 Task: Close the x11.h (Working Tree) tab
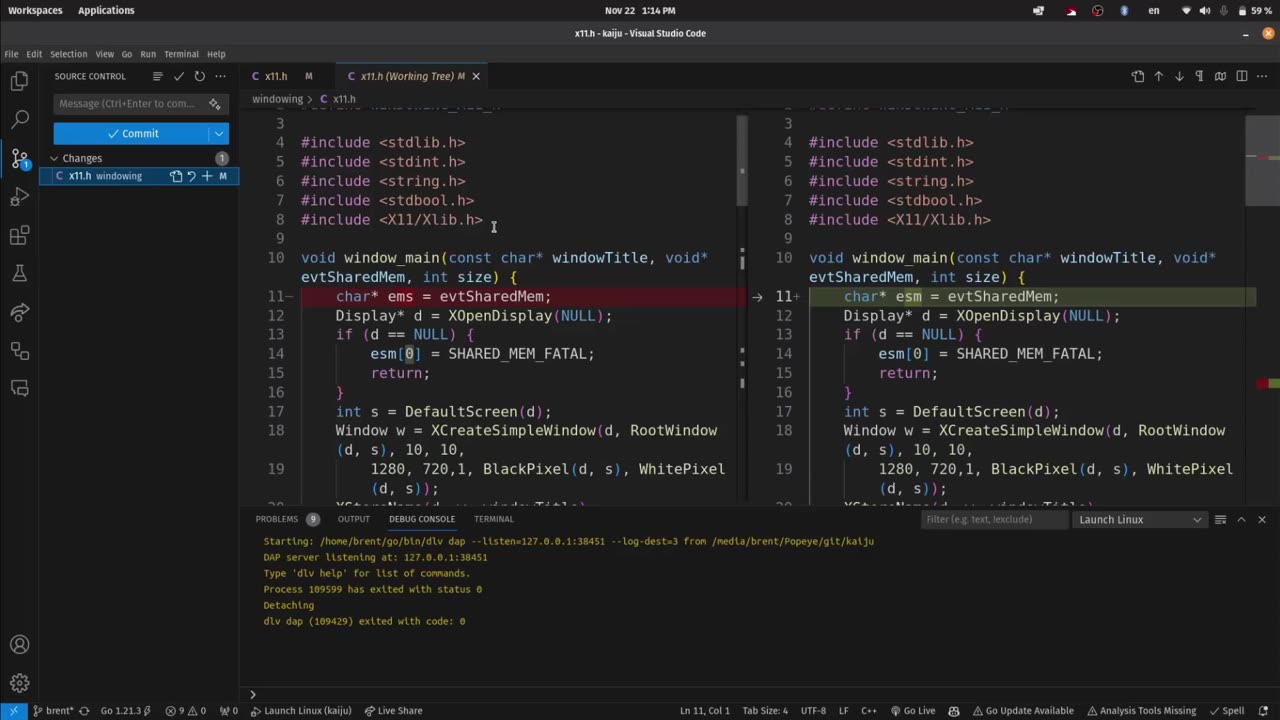[x=476, y=76]
